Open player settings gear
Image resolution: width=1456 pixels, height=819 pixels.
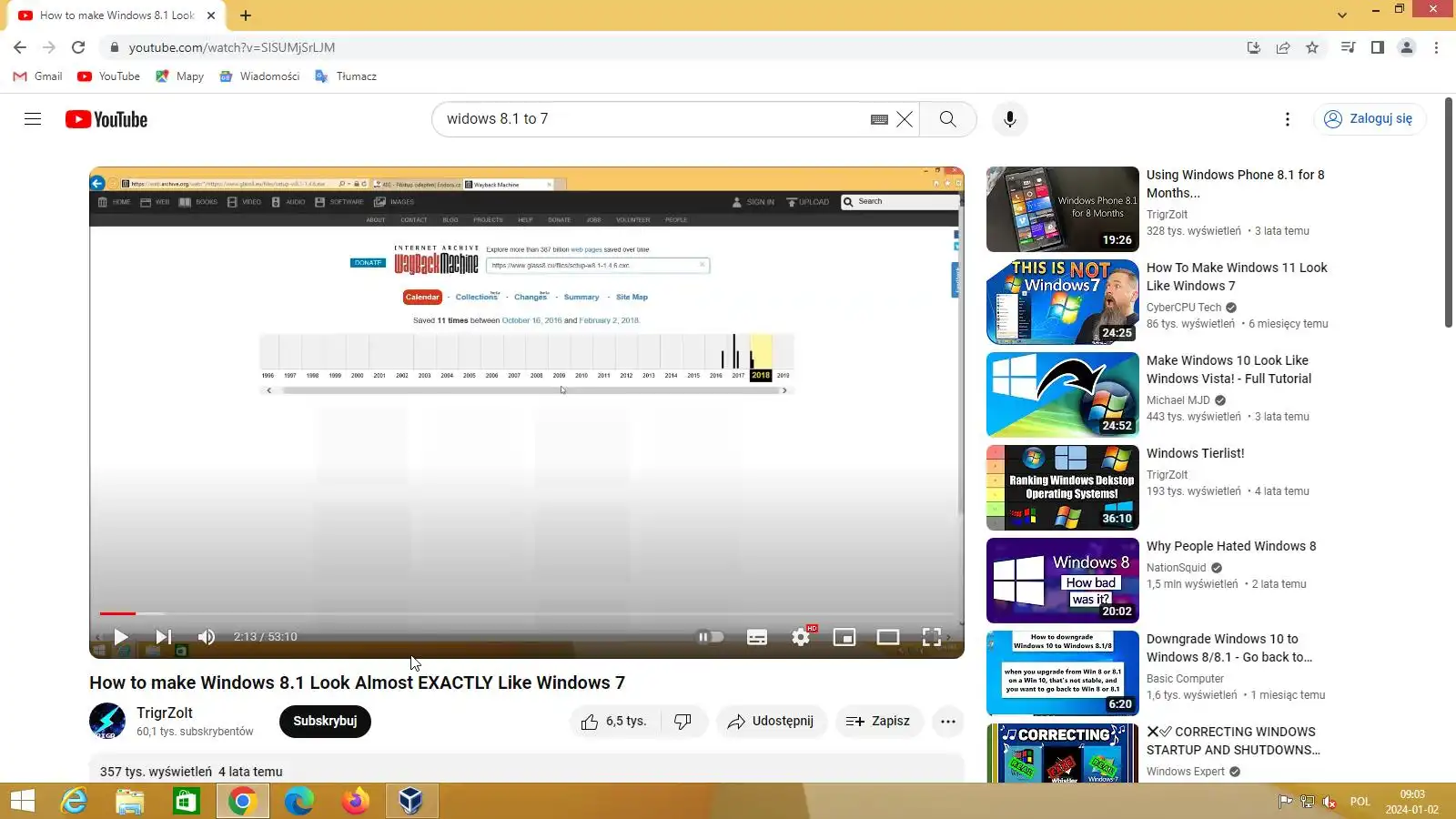pos(801,637)
